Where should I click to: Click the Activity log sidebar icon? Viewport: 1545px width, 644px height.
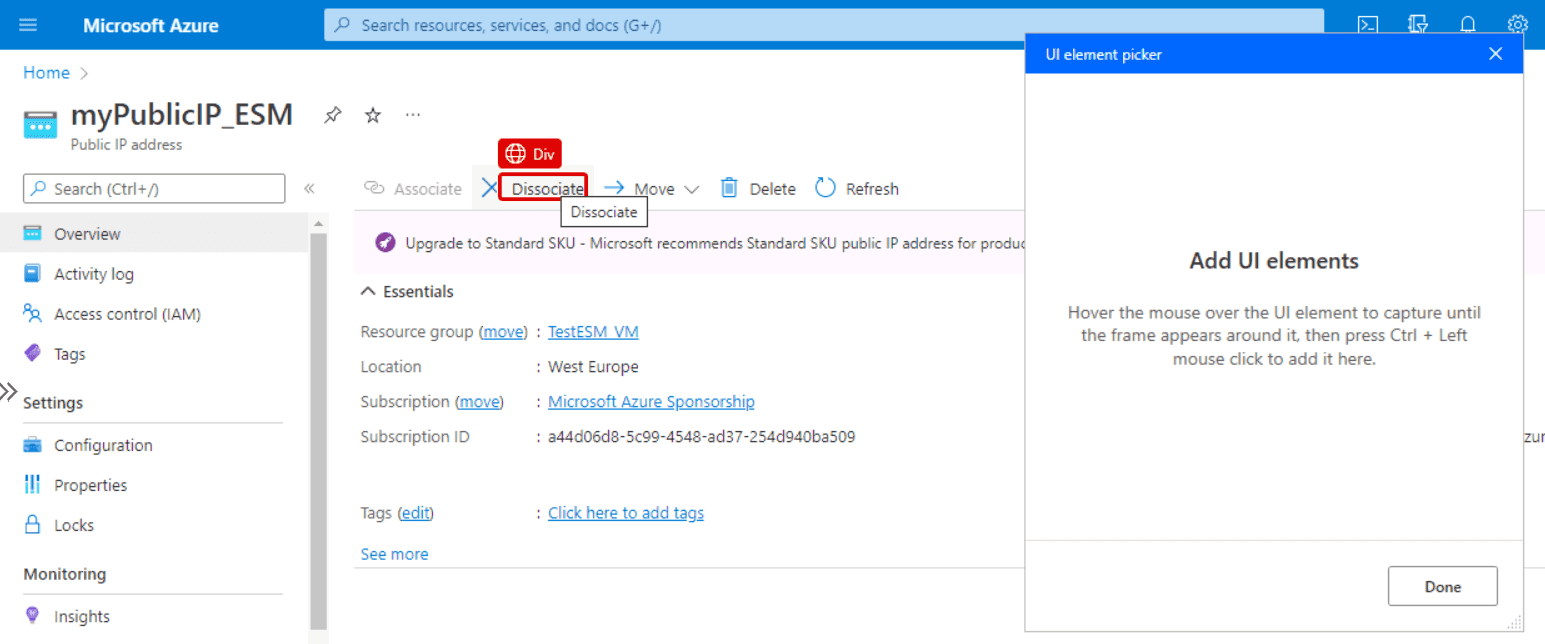pos(33,273)
